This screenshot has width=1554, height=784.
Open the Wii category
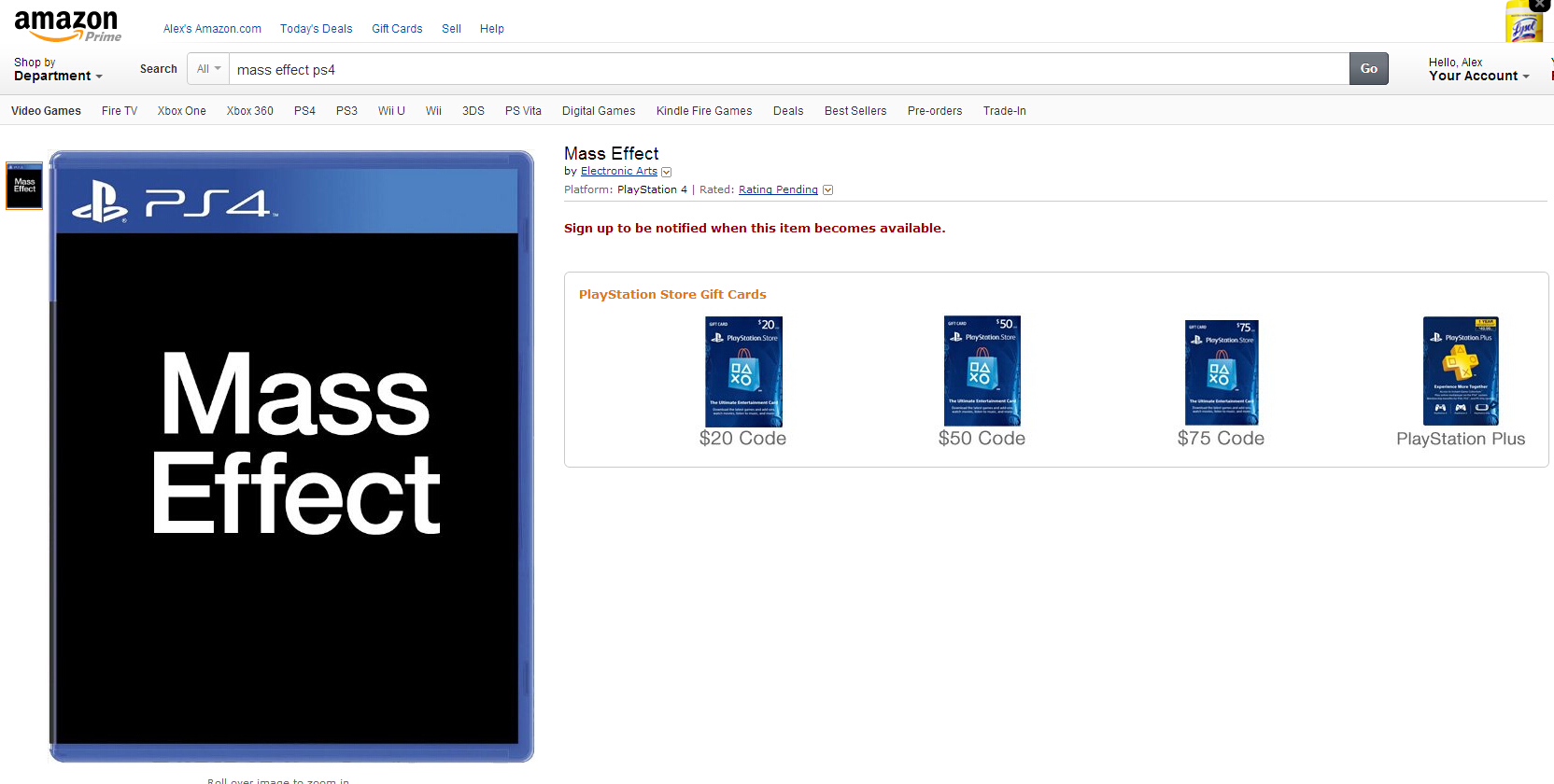point(433,111)
